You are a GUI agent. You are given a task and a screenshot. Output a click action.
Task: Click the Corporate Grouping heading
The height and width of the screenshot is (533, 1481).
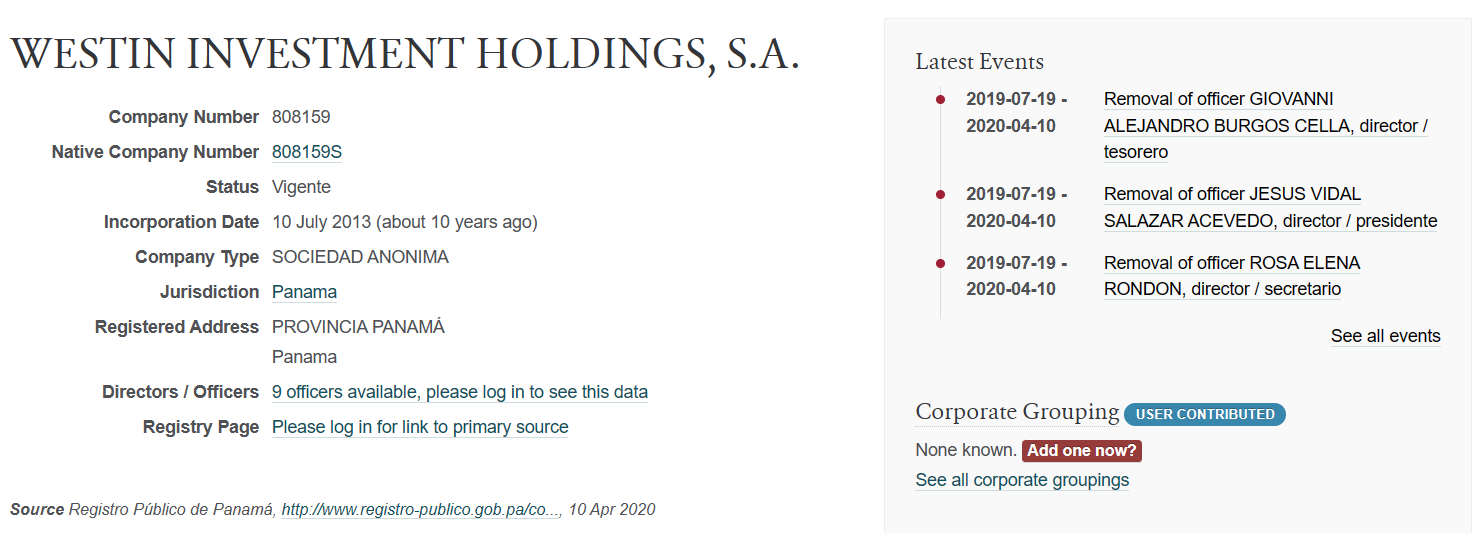1017,412
